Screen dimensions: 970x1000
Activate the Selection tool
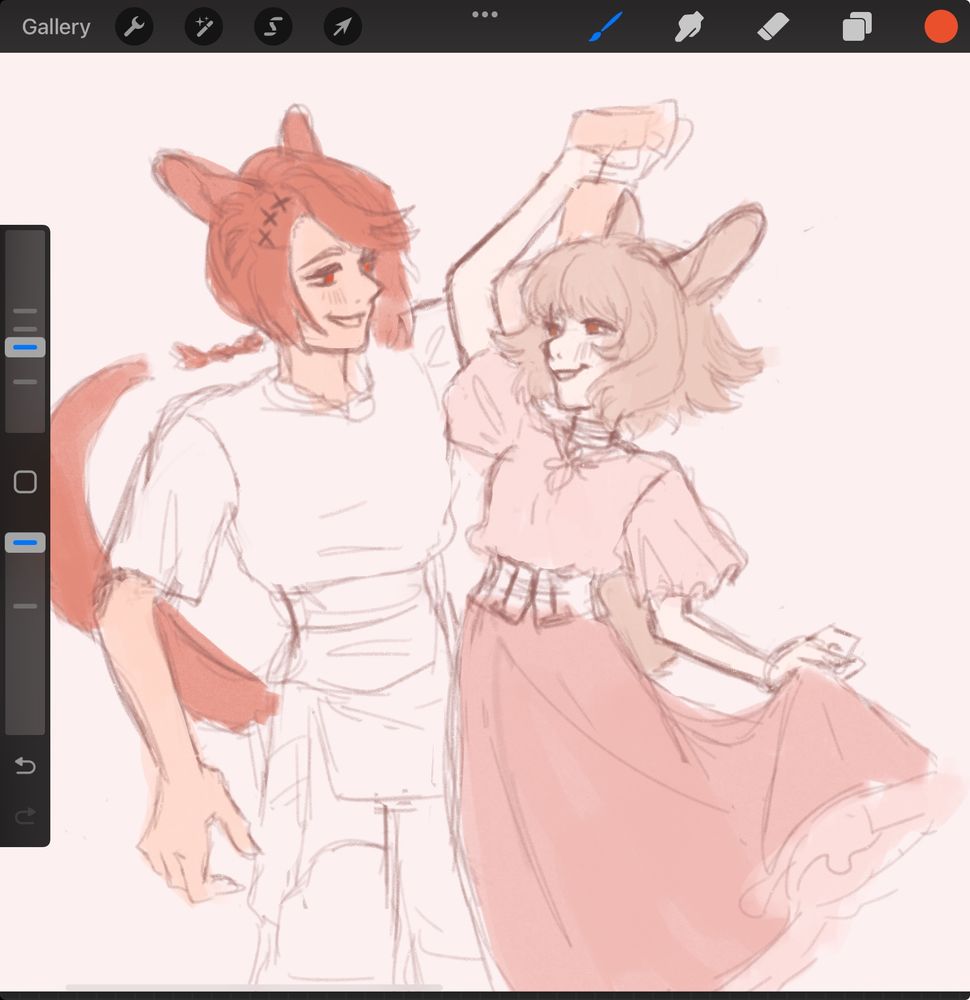pos(273,27)
